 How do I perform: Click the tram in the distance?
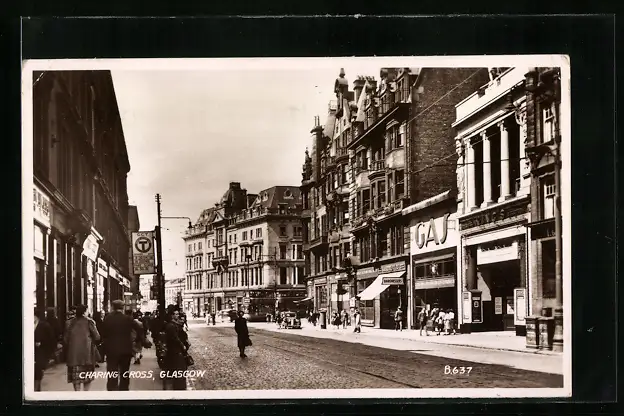(x=262, y=303)
